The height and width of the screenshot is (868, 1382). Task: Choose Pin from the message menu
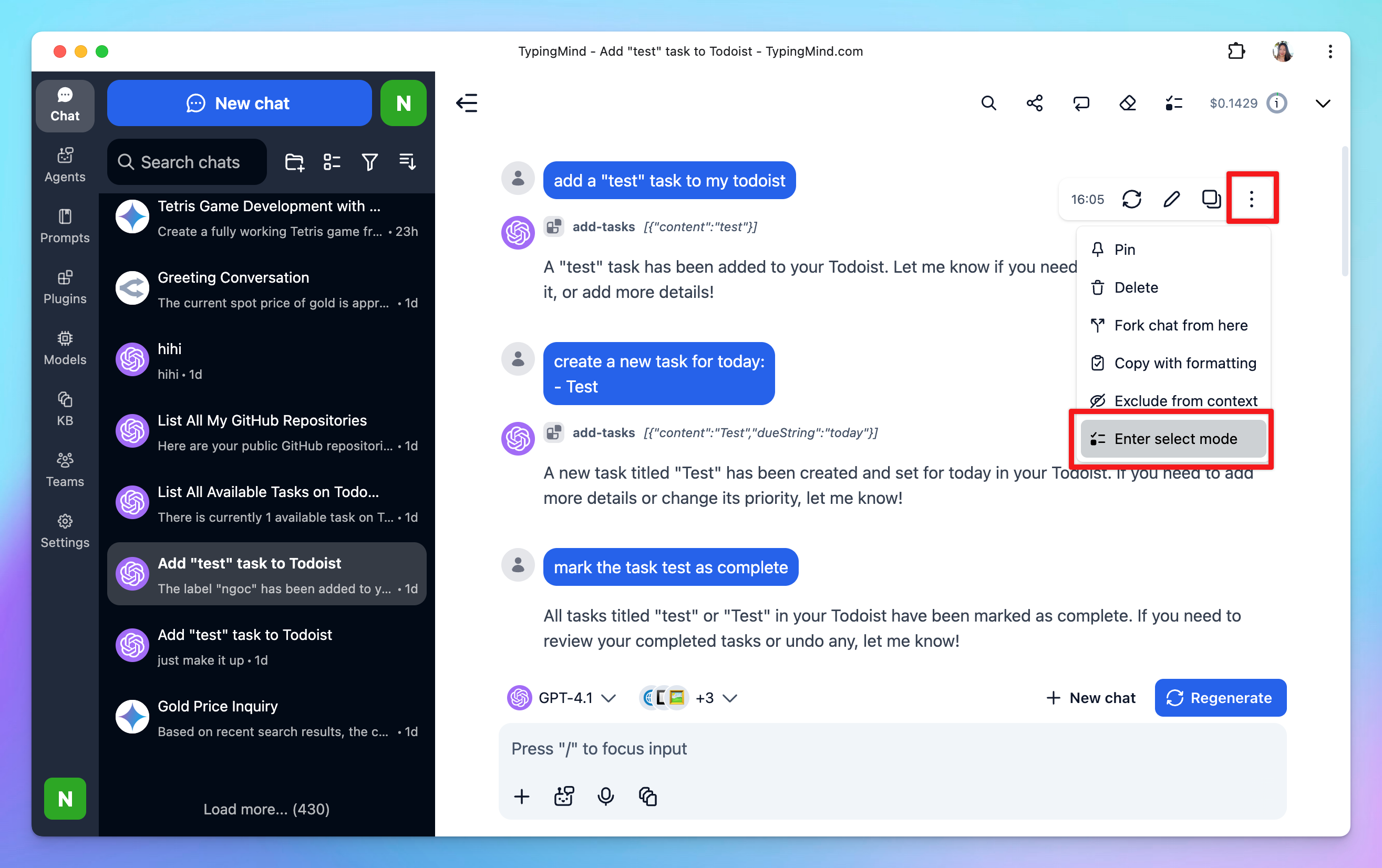[x=1173, y=250]
